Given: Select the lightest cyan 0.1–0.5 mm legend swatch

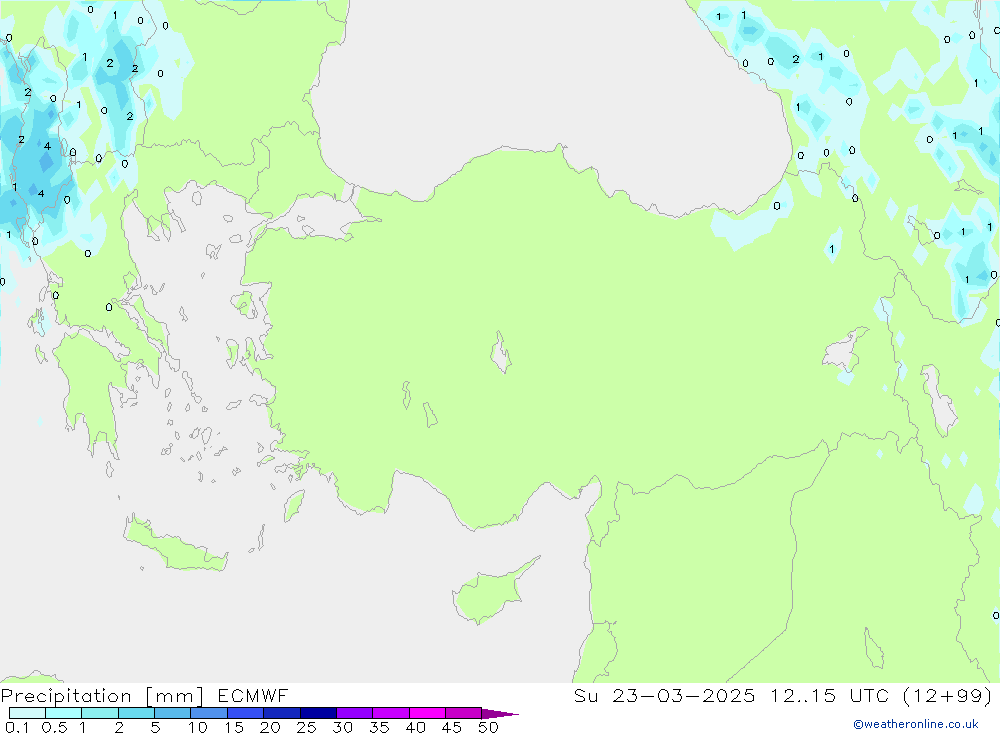Looking at the screenshot, I should coord(27,713).
